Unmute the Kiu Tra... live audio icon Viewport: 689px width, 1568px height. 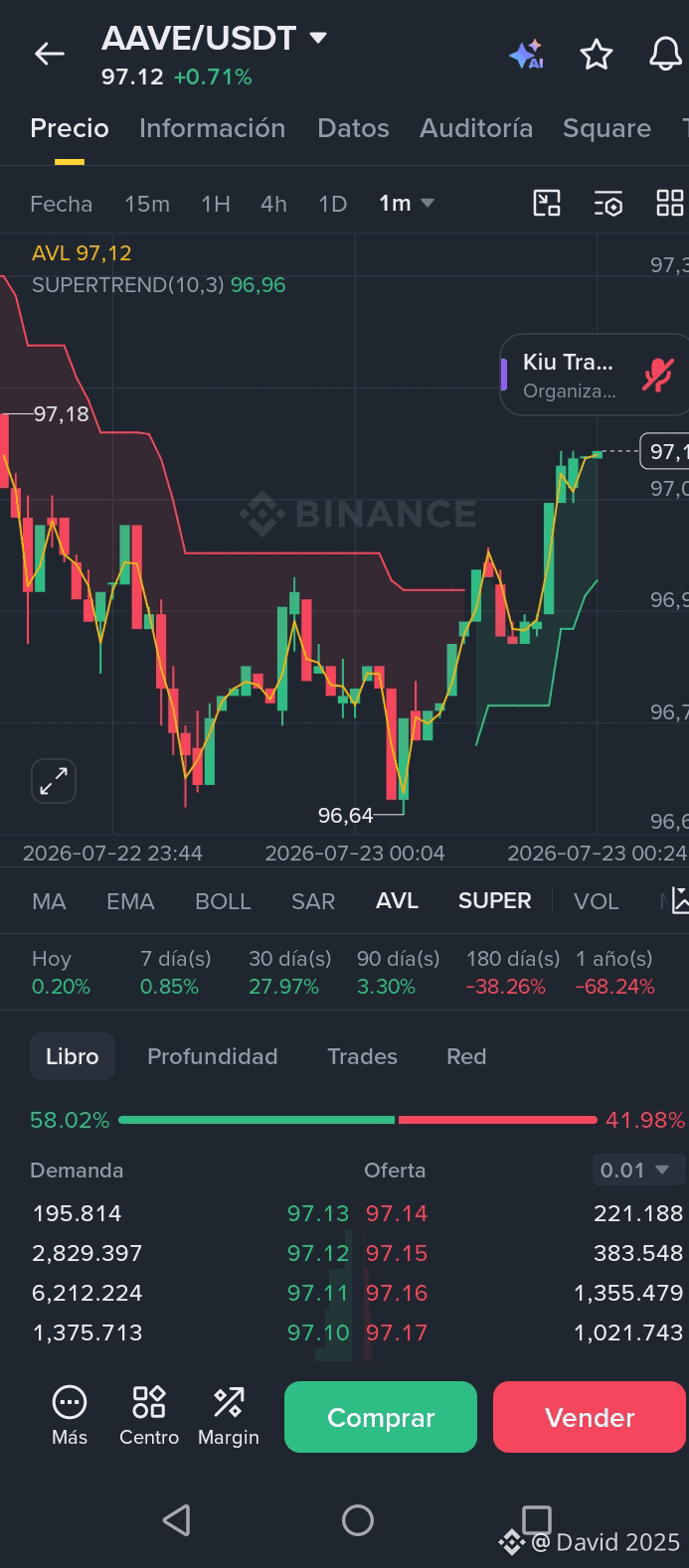click(x=657, y=375)
